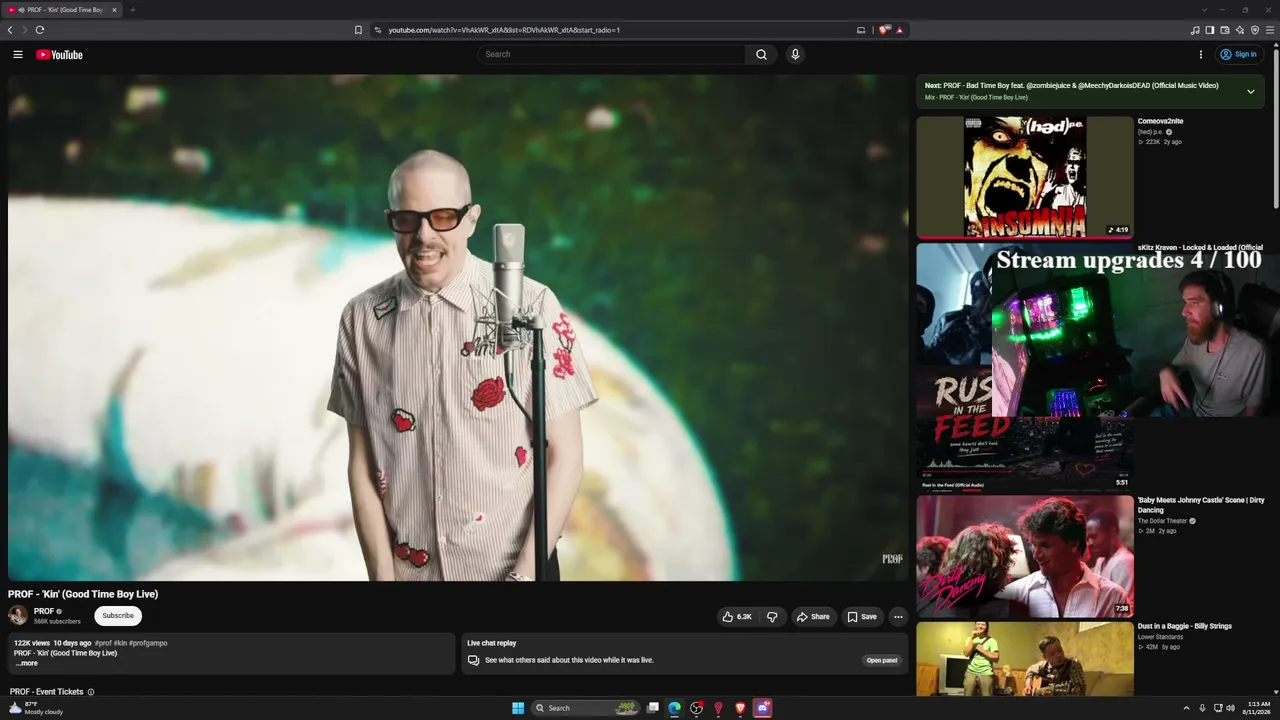Viewport: 1280px width, 720px height.
Task: Open The Dollar Theater channel name
Action: pos(1163,521)
